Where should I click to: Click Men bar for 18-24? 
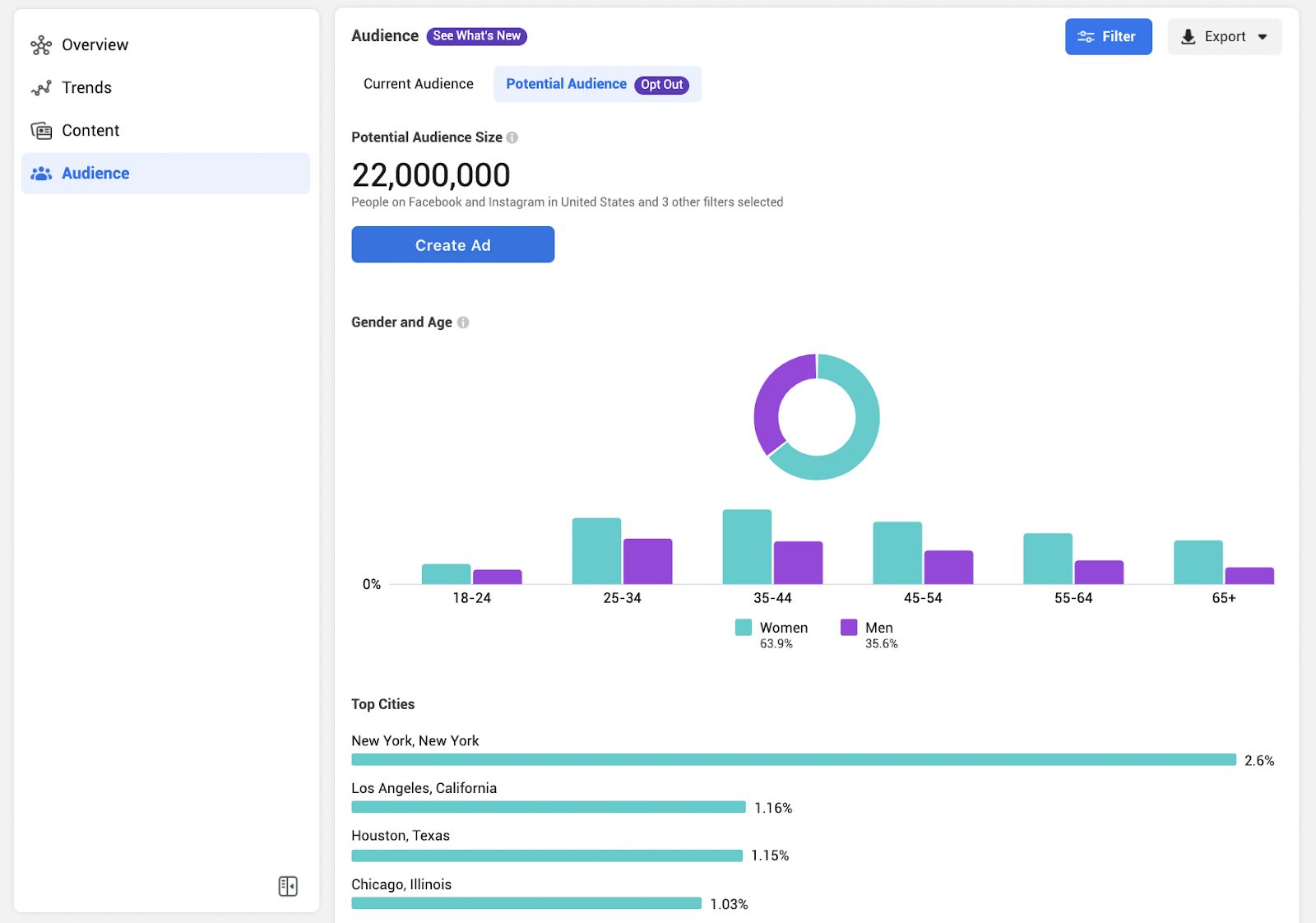click(497, 577)
